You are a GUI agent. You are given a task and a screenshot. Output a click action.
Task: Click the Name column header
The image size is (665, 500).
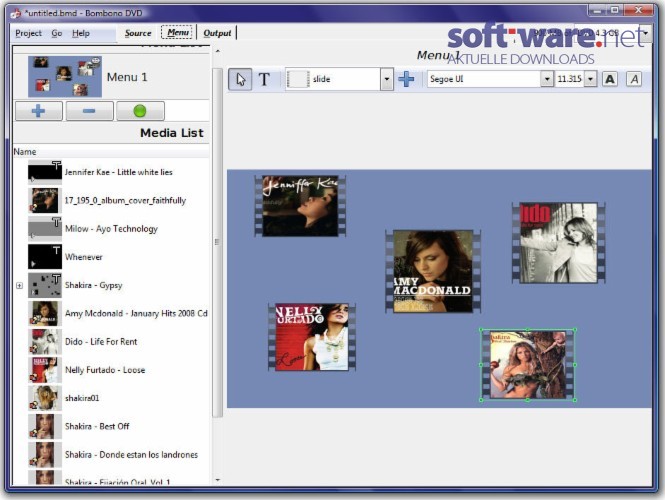[111, 152]
